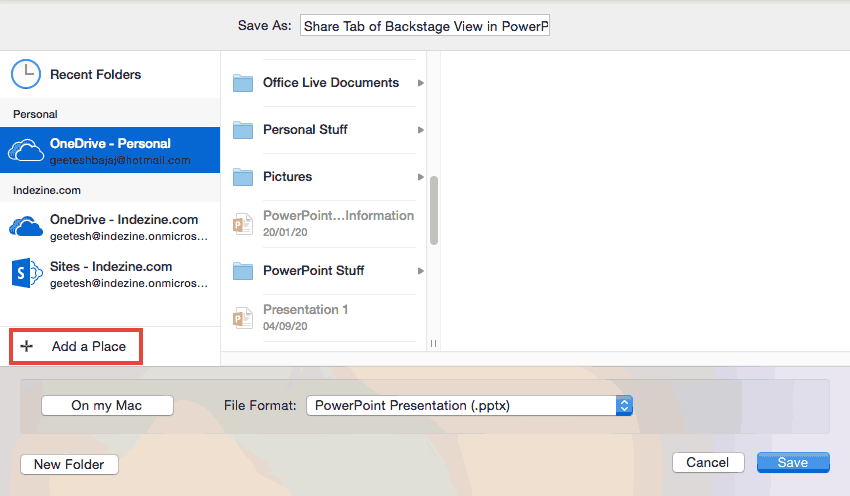Click the plus icon beside Add a Place
Viewport: 850px width, 496px height.
(27, 346)
